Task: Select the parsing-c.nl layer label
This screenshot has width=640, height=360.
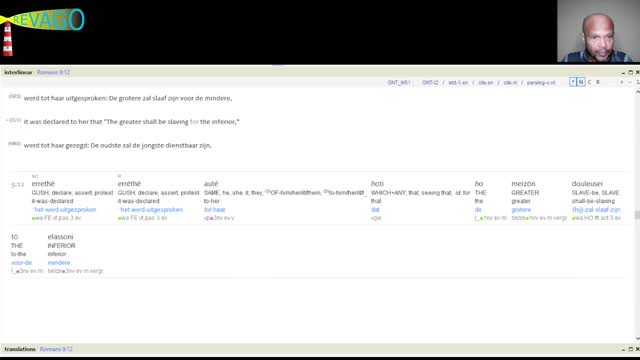Action: tap(541, 82)
